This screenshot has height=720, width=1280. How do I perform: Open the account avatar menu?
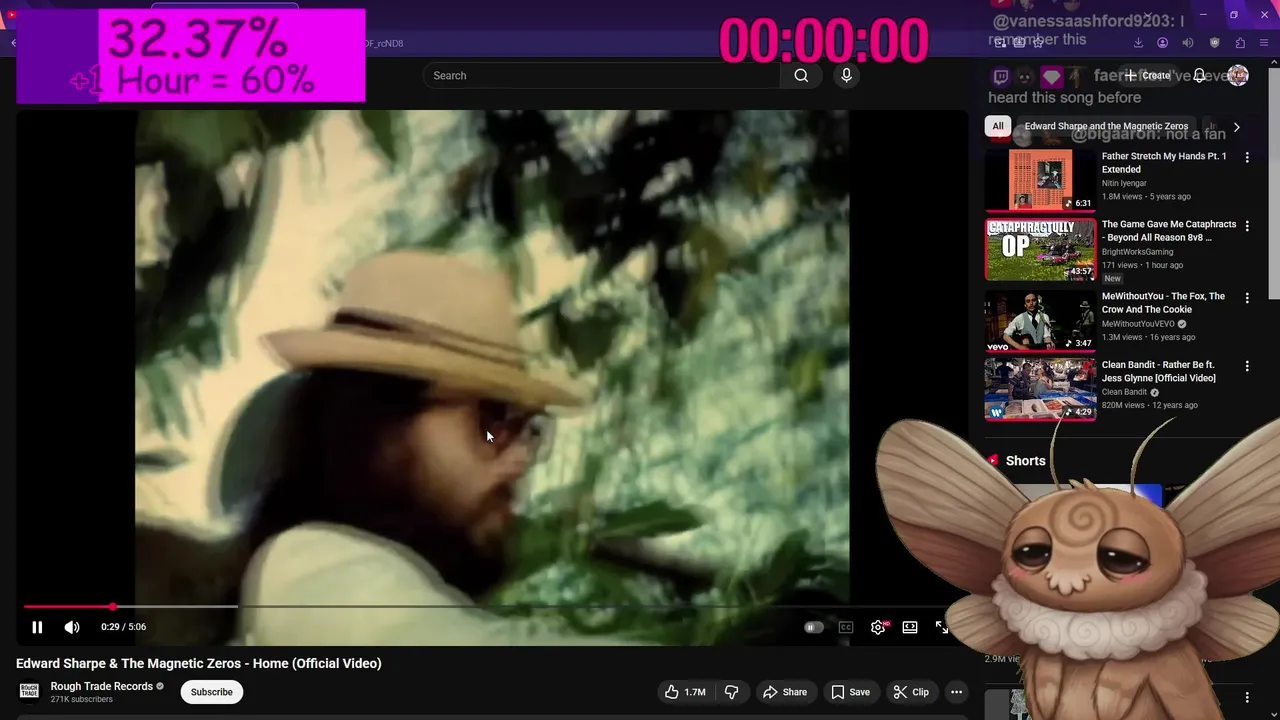(1238, 75)
